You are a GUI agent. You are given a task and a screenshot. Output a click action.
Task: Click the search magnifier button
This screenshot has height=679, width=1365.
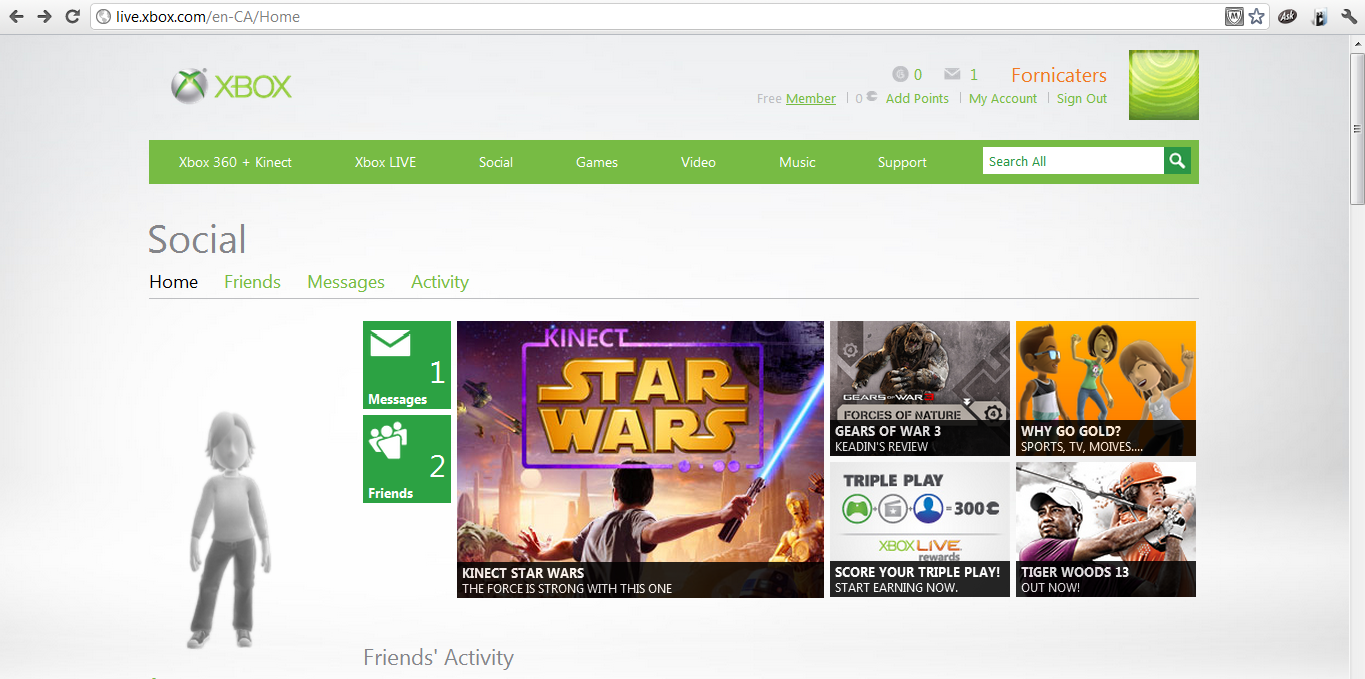click(x=1177, y=161)
